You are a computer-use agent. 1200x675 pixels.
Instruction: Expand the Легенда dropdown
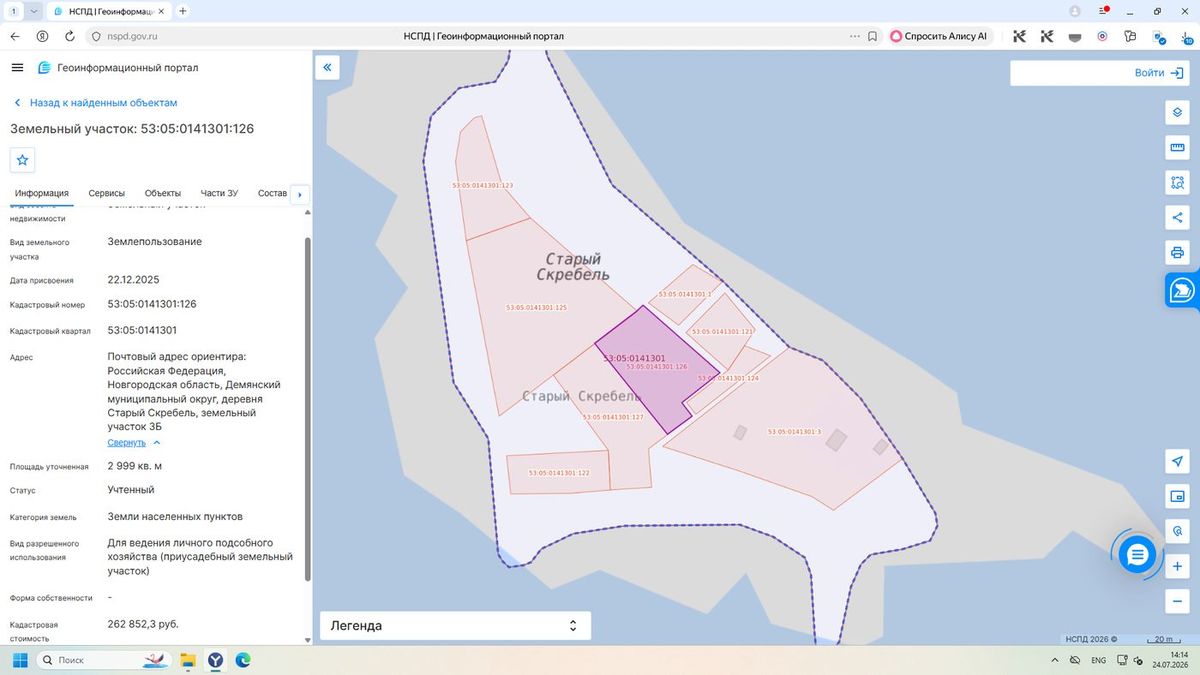point(455,625)
